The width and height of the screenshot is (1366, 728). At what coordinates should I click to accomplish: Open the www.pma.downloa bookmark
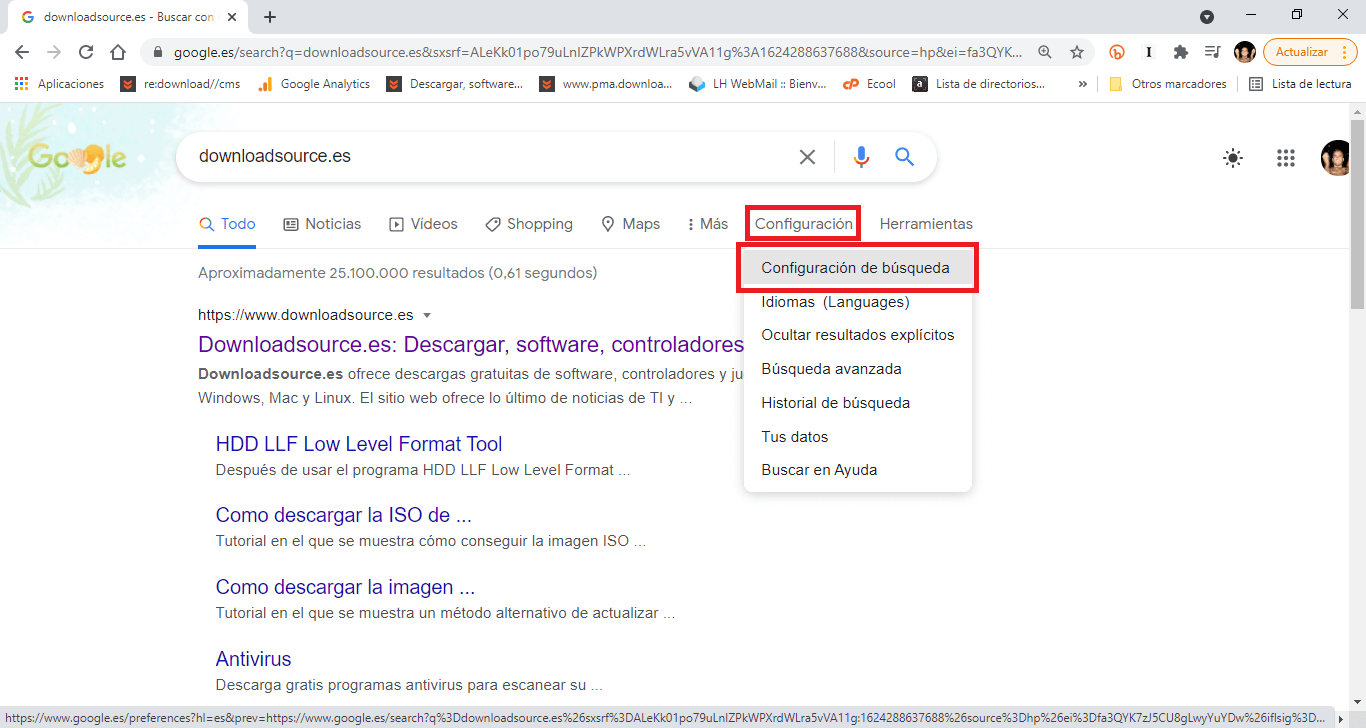[x=606, y=84]
